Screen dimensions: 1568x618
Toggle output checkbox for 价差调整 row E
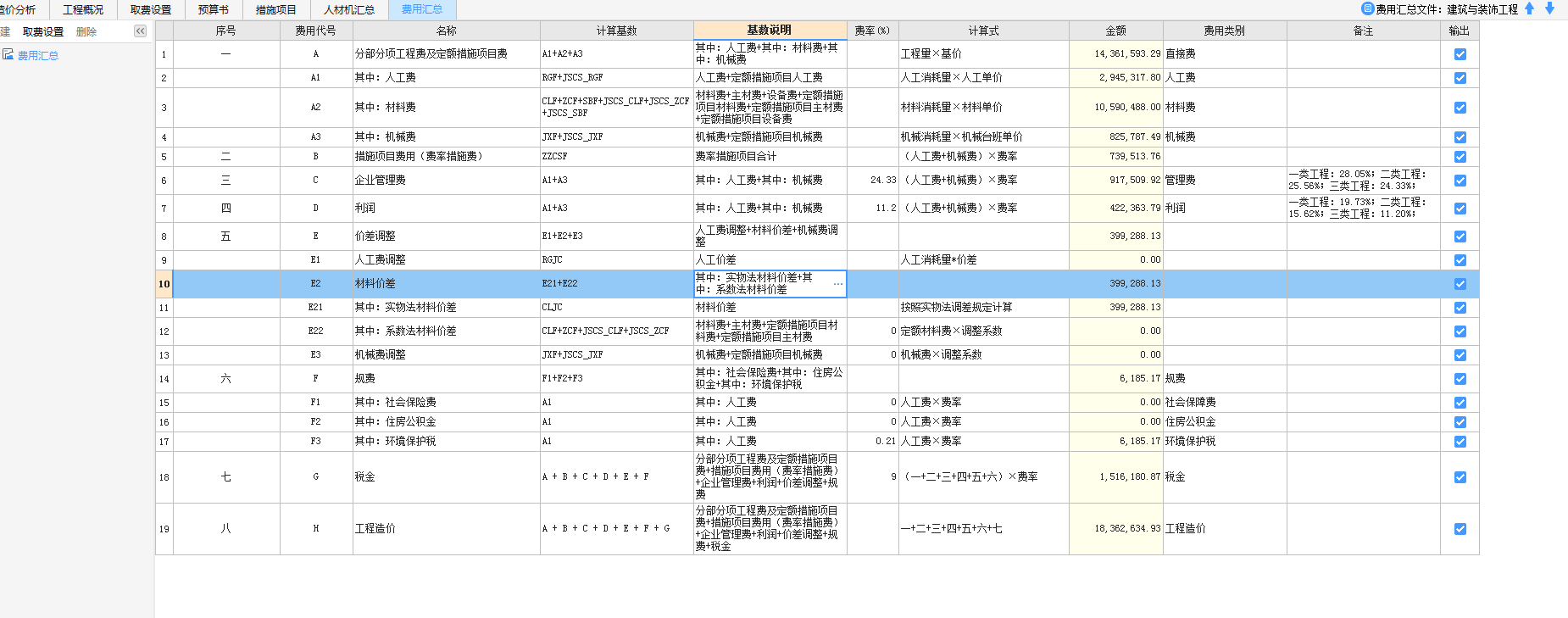click(x=1460, y=237)
